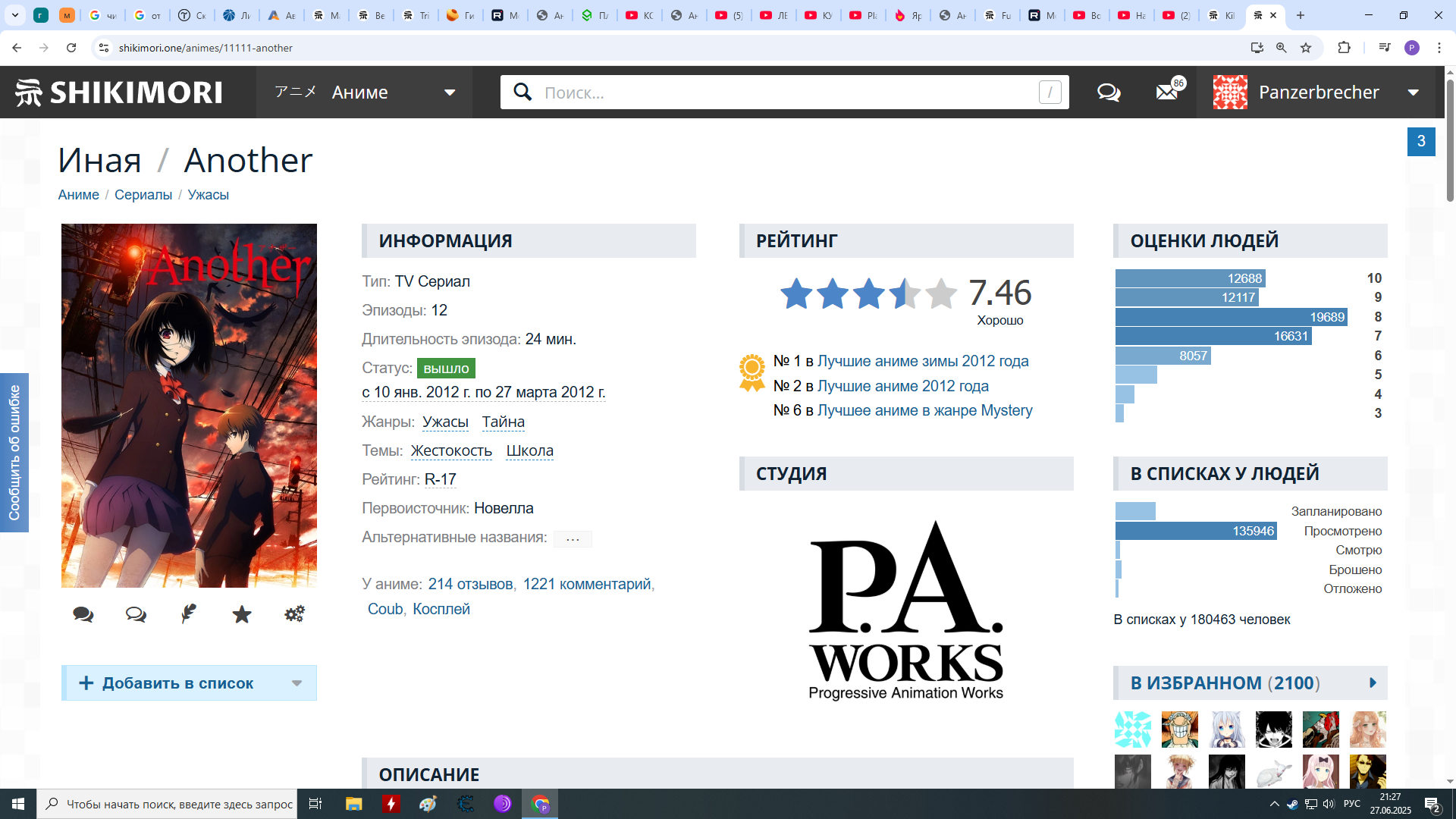
Task: Click the Добавить в список button
Action: click(177, 683)
